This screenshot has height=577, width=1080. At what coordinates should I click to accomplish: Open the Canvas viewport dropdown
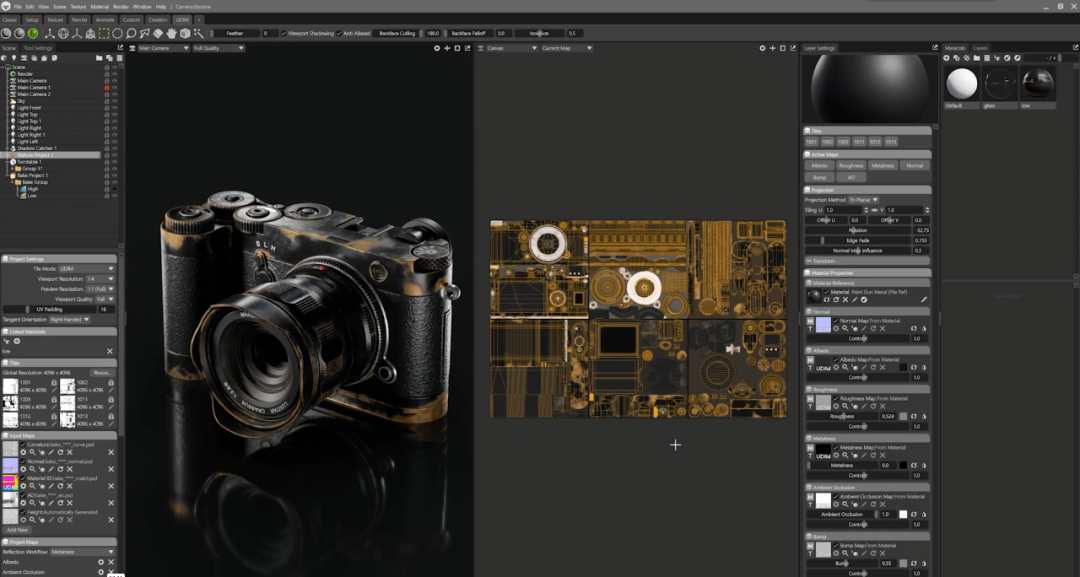[x=512, y=48]
